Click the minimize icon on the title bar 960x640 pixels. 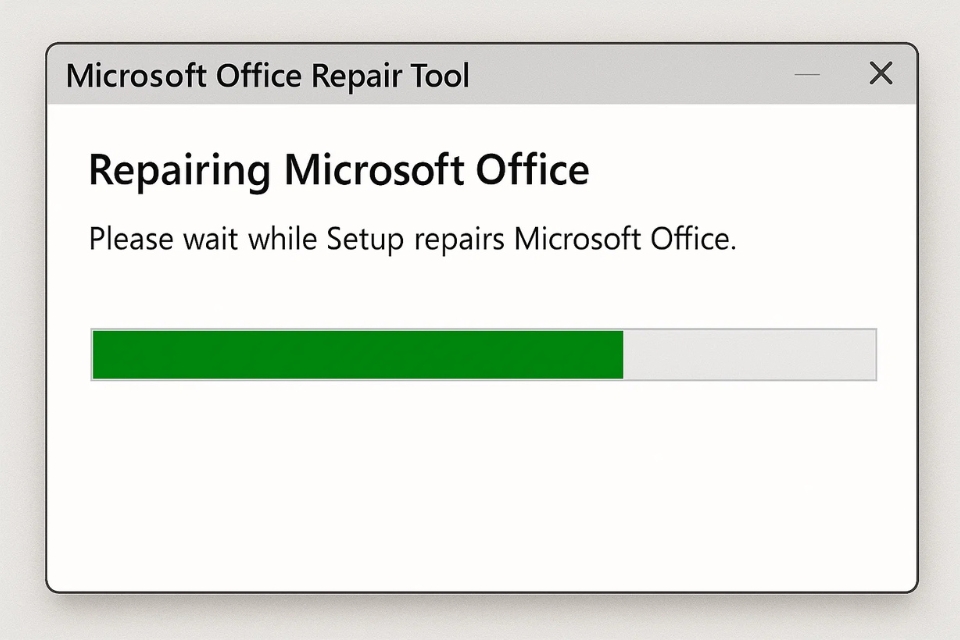tap(806, 74)
